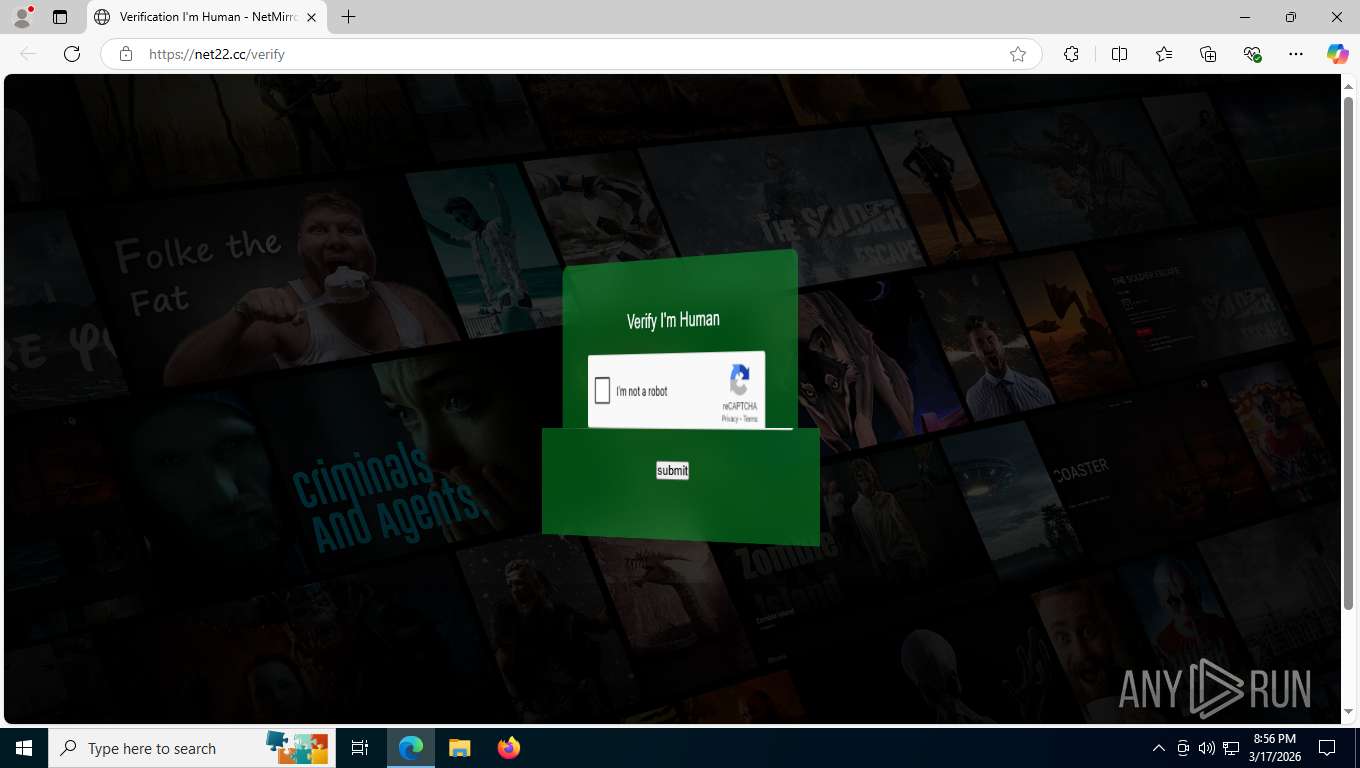Restore down the Edge window
The image size is (1360, 768).
[x=1291, y=17]
